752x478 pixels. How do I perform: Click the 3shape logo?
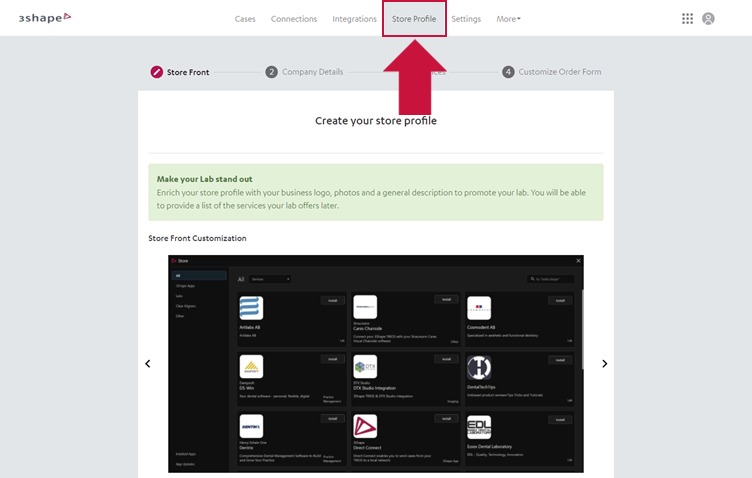[x=45, y=18]
